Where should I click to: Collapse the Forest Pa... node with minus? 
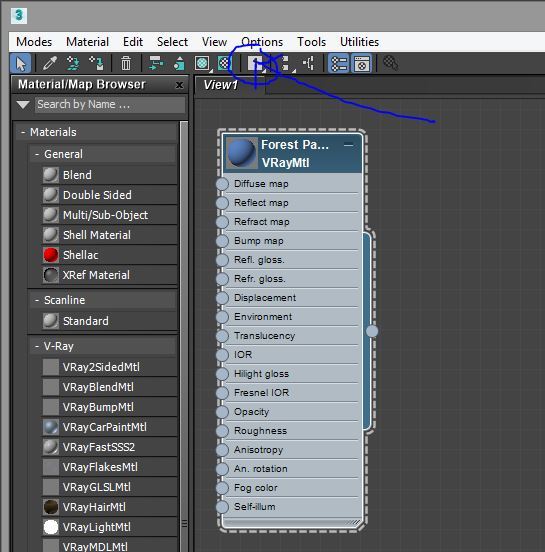(x=349, y=145)
